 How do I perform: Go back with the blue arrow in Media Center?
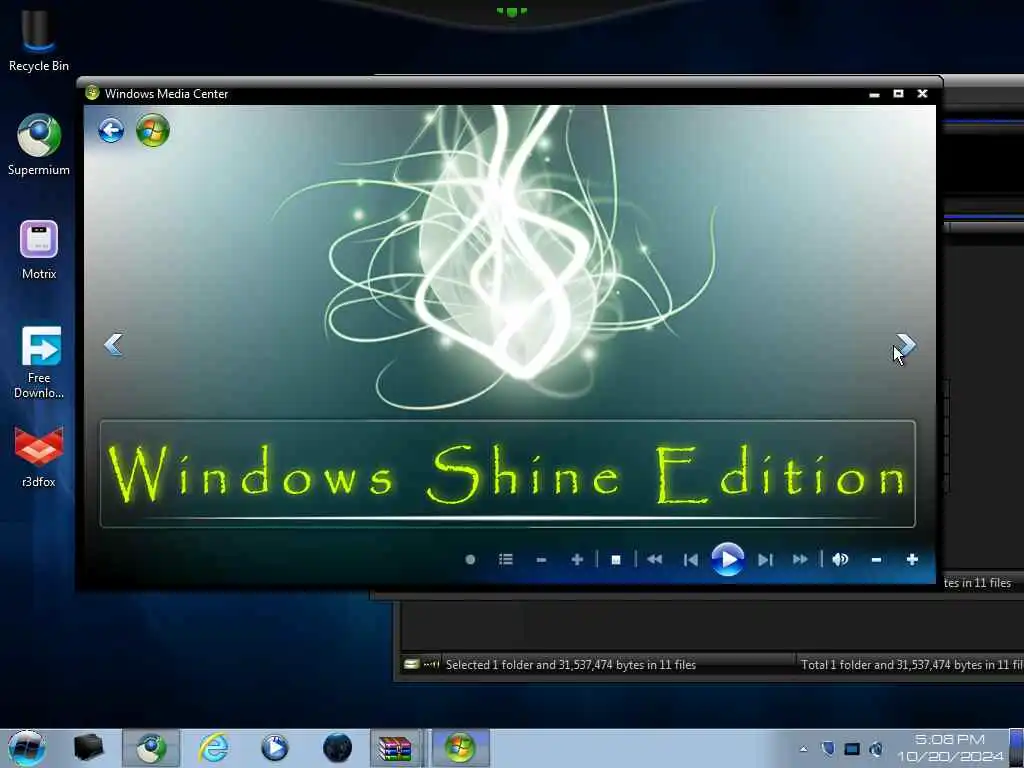(111, 131)
